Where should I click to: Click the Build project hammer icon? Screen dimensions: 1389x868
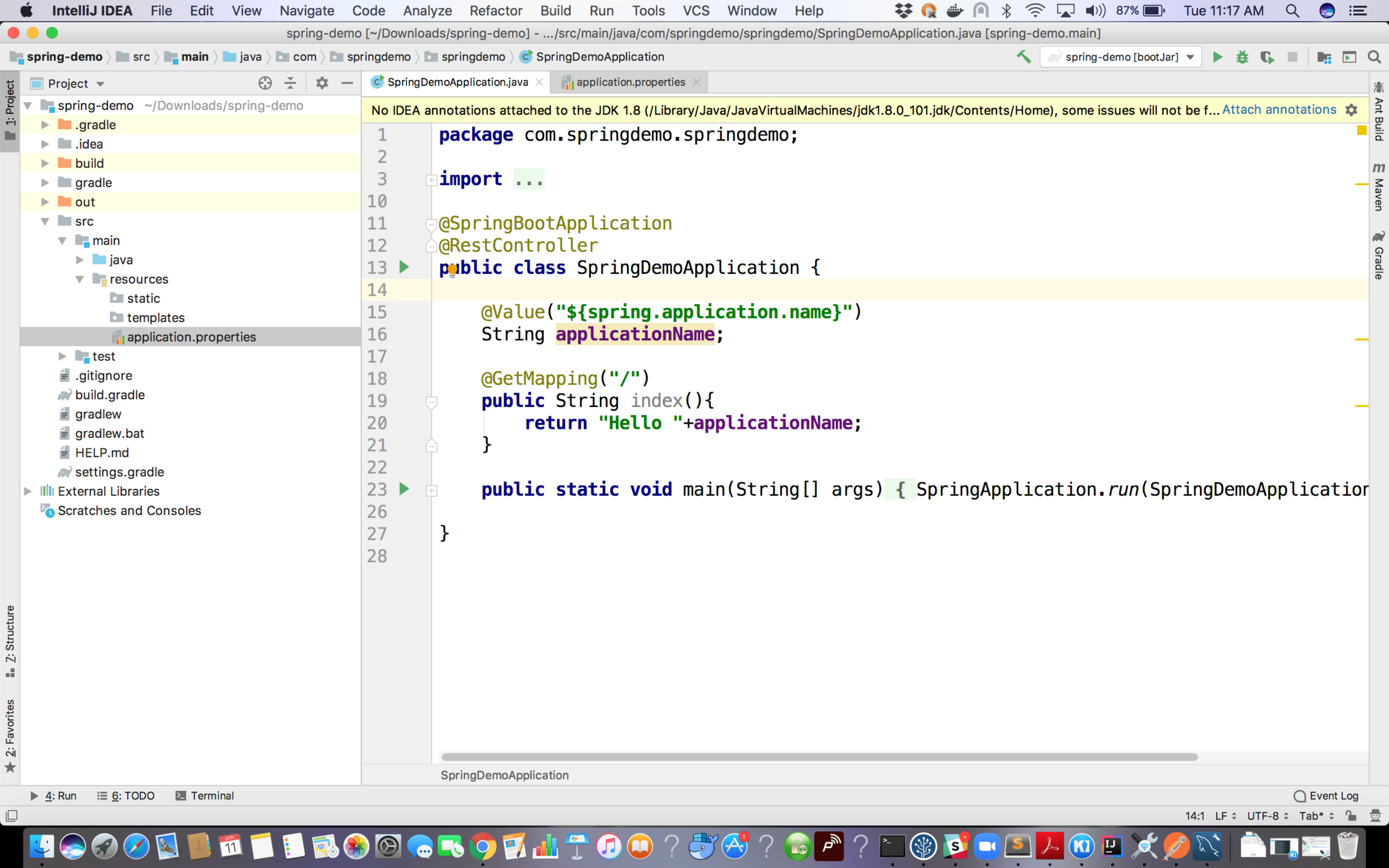click(1023, 57)
